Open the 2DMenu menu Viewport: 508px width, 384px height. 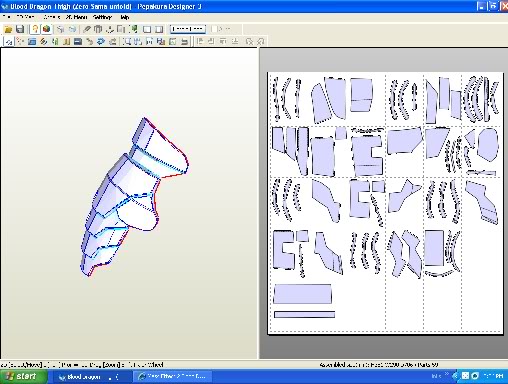point(77,17)
